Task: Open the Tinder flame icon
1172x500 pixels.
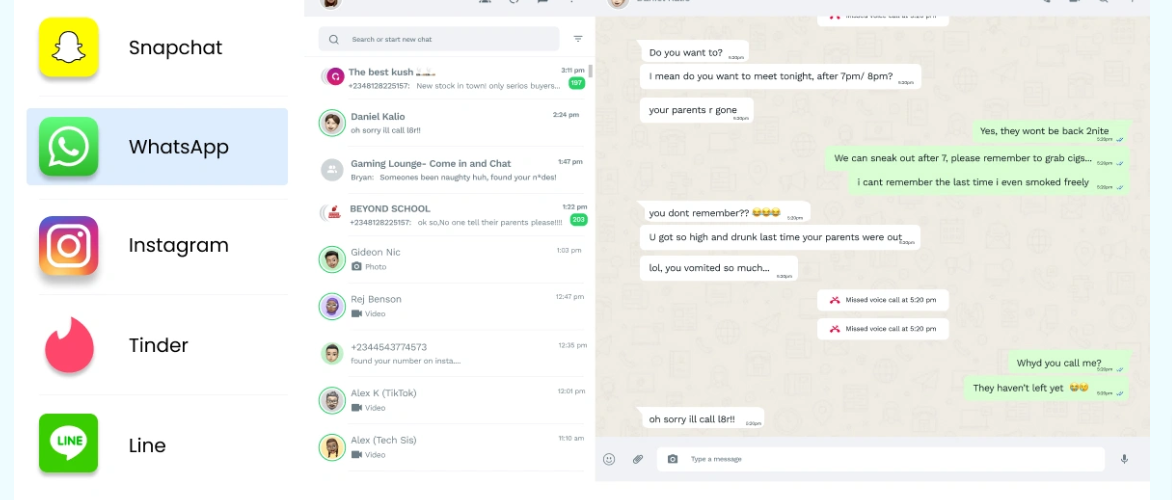Action: click(69, 345)
